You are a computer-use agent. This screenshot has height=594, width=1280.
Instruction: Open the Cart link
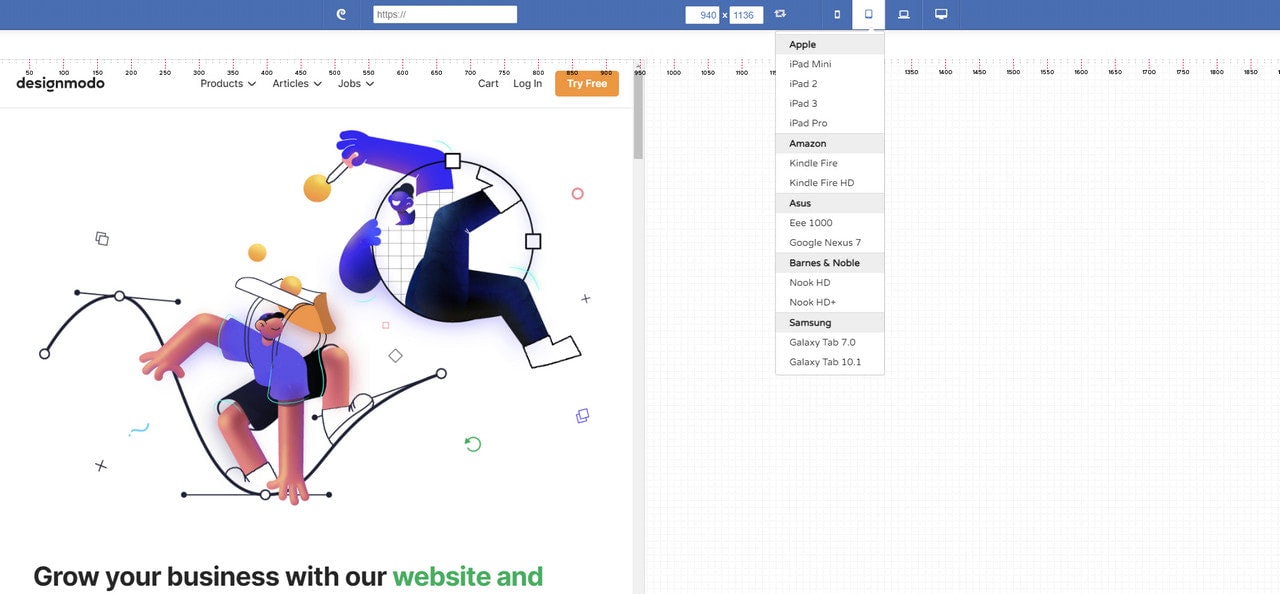[488, 84]
